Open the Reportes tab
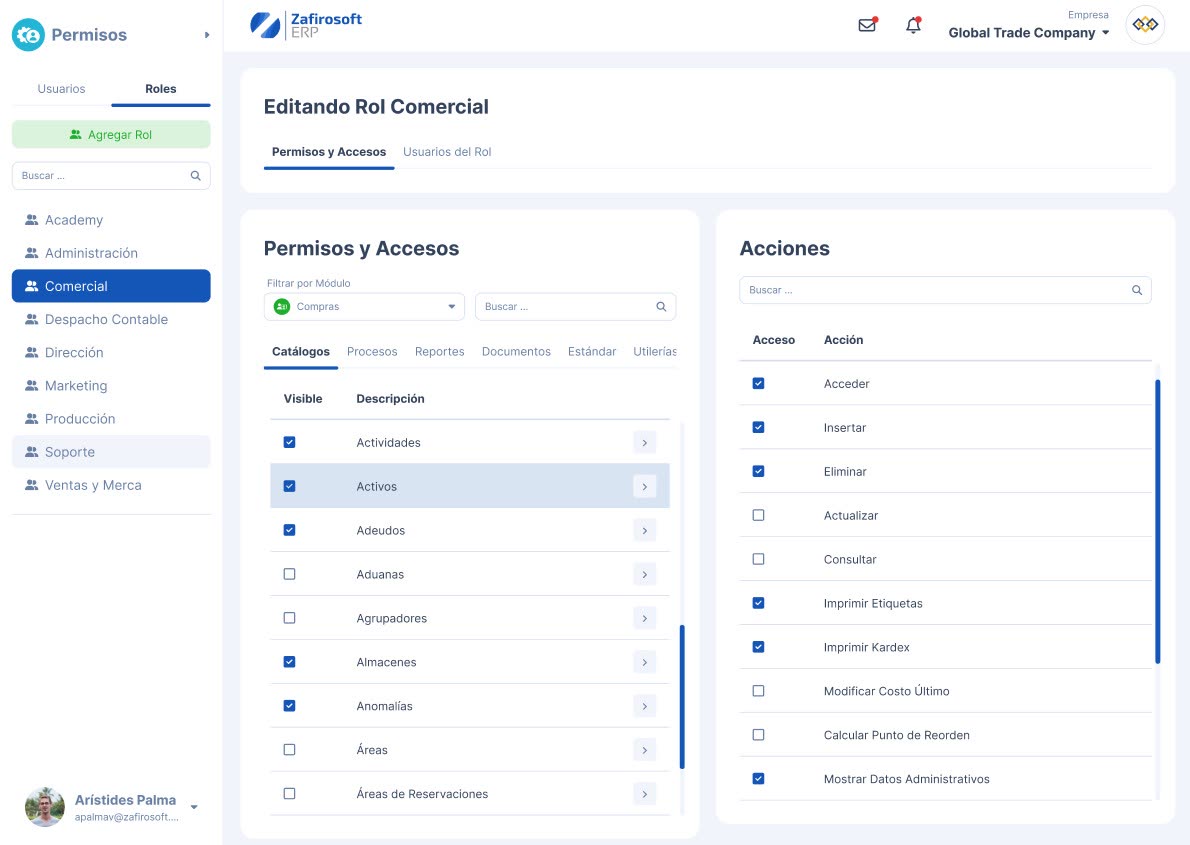The height and width of the screenshot is (845, 1190). coord(439,352)
